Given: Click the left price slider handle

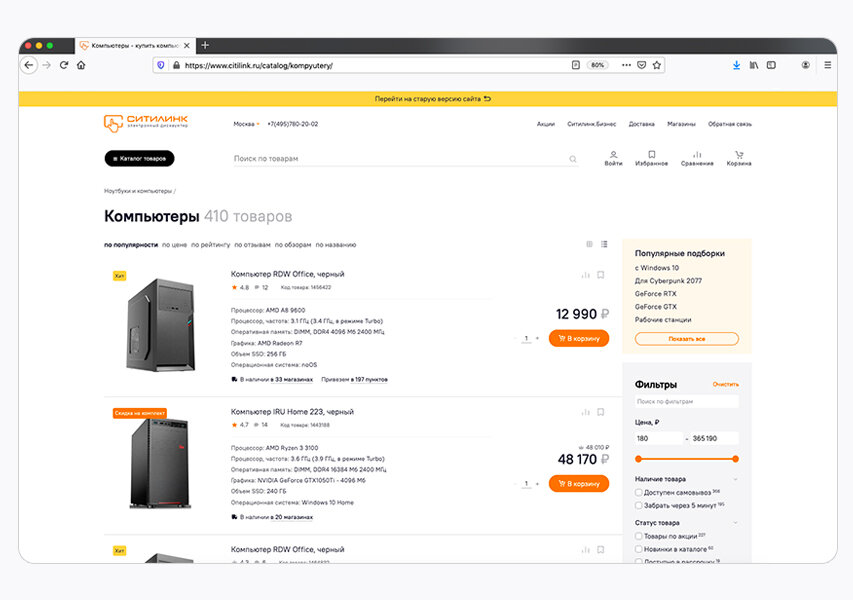Looking at the screenshot, I should (639, 459).
